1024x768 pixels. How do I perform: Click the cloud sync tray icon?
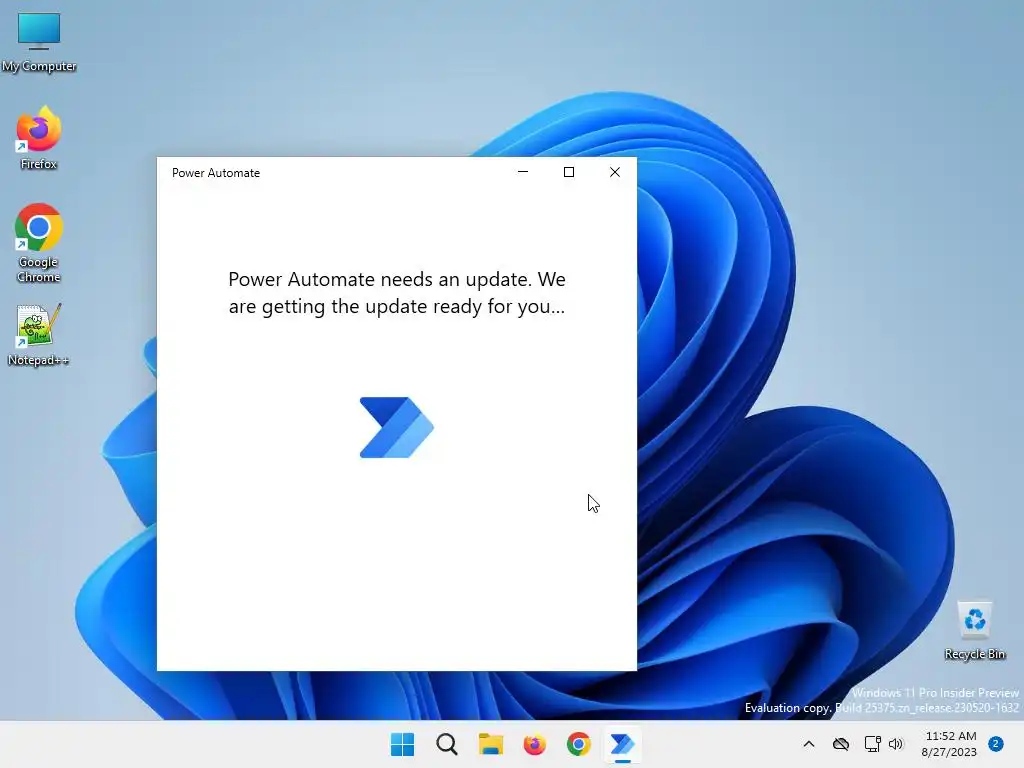click(841, 744)
